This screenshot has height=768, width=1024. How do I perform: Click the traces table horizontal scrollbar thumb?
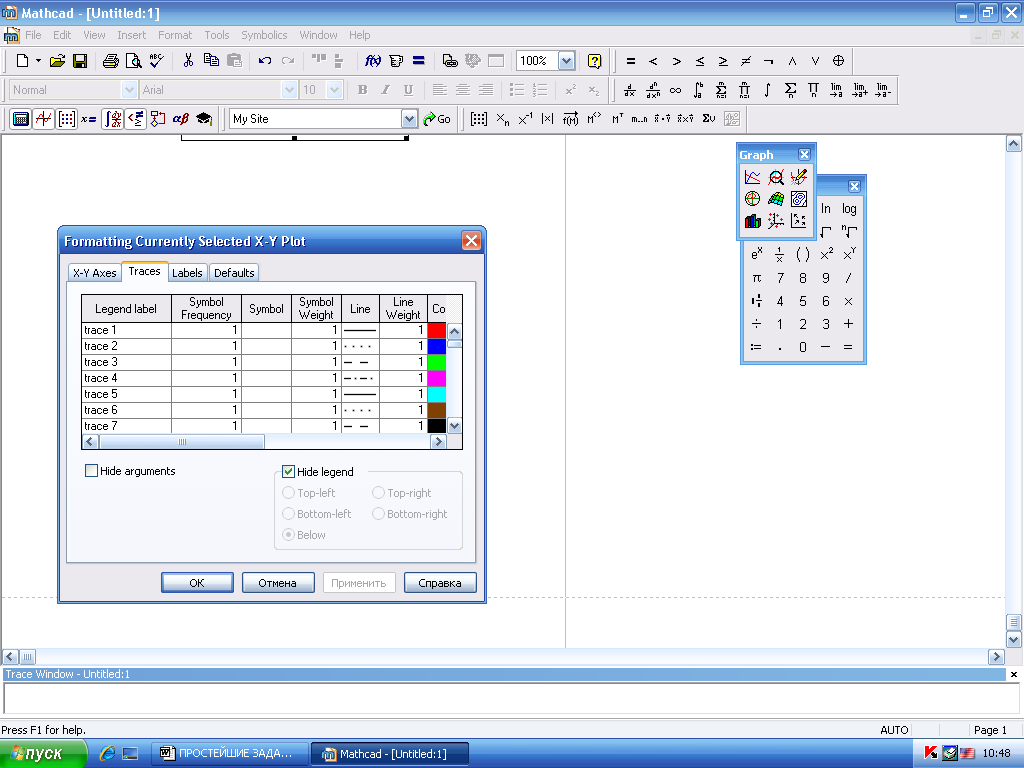[182, 442]
